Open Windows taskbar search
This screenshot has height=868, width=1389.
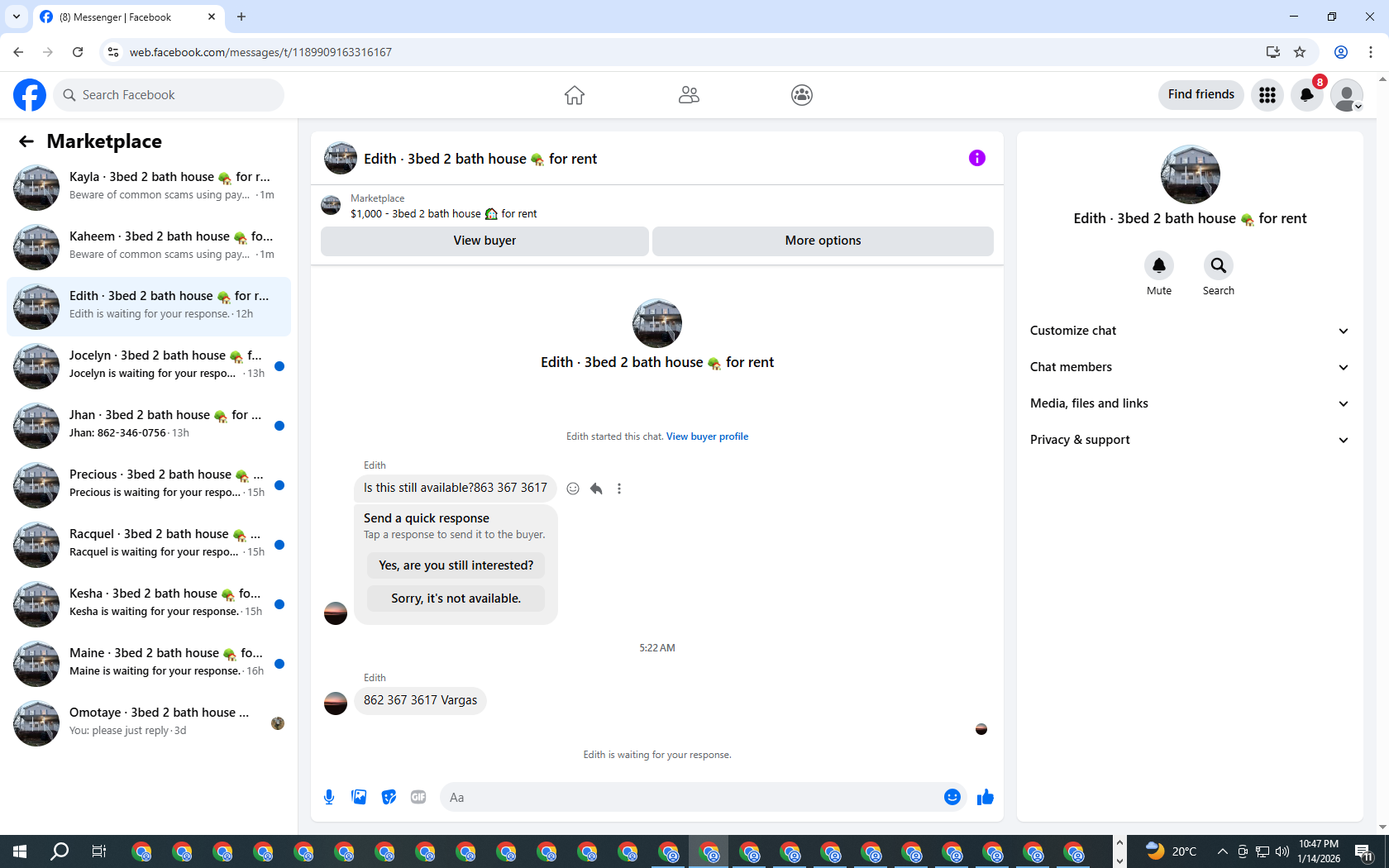pos(60,851)
